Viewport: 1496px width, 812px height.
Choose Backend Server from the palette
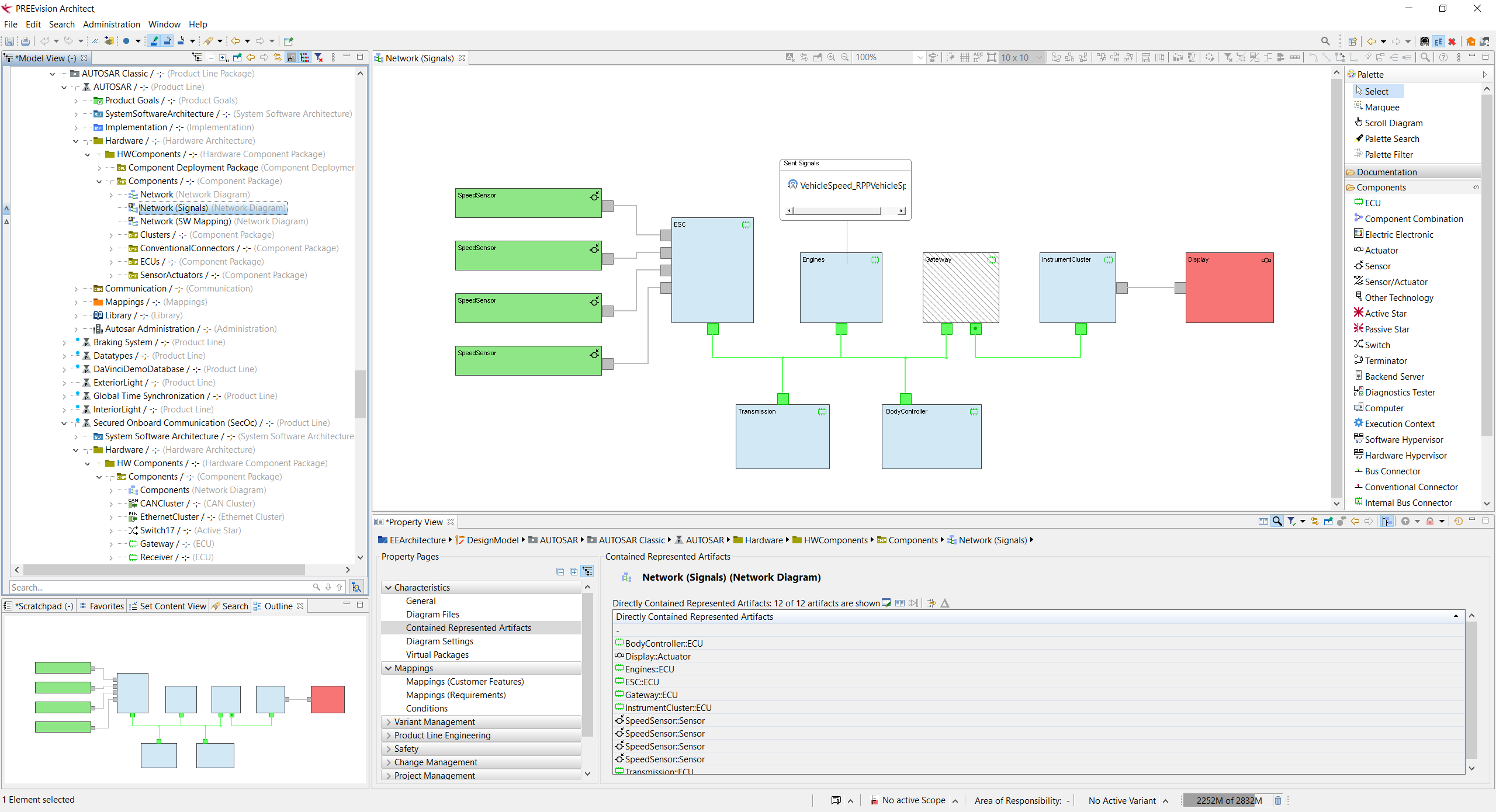coord(1389,376)
